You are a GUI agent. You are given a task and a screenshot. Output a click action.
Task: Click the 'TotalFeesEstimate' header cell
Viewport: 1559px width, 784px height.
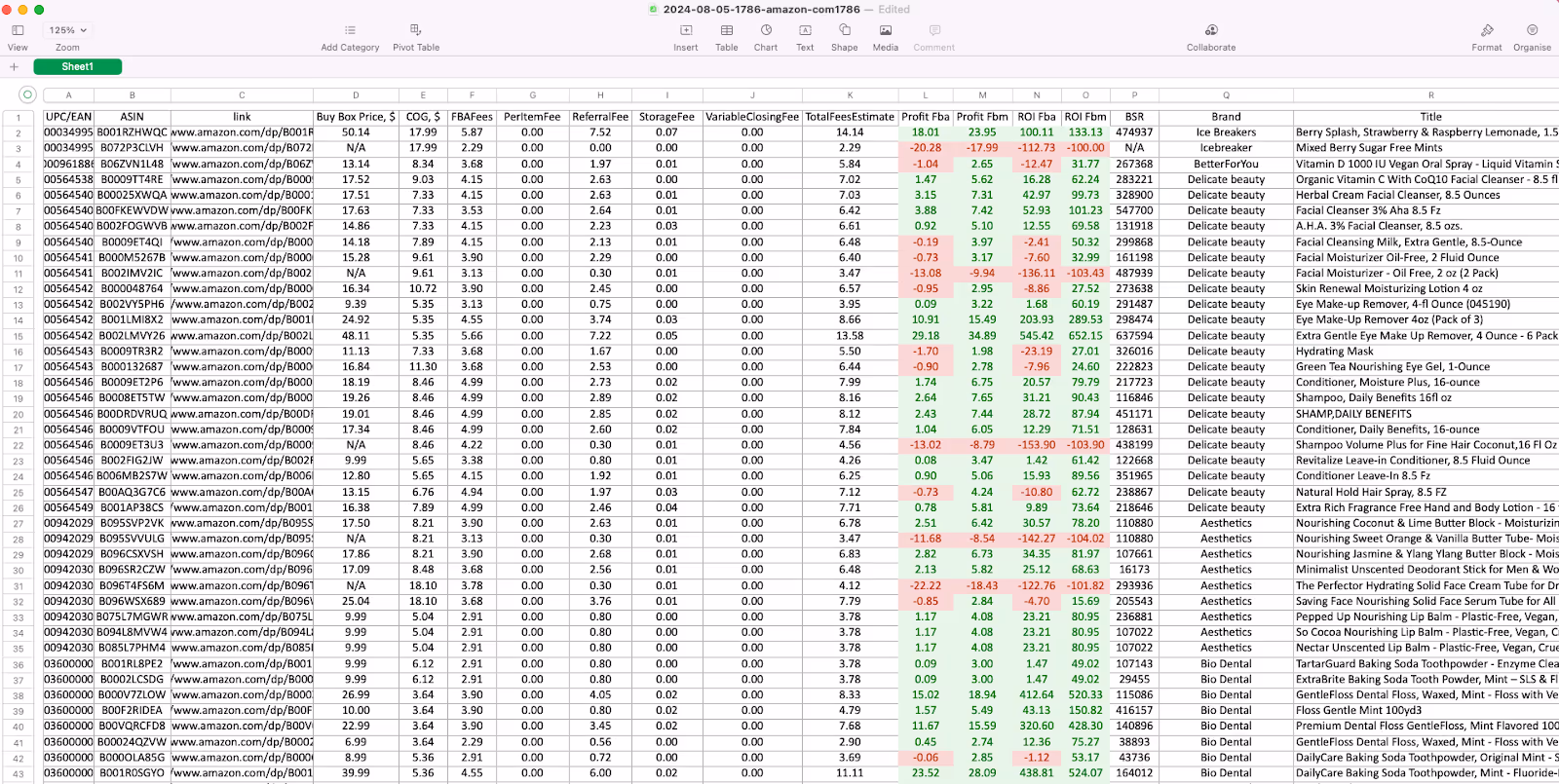(850, 117)
